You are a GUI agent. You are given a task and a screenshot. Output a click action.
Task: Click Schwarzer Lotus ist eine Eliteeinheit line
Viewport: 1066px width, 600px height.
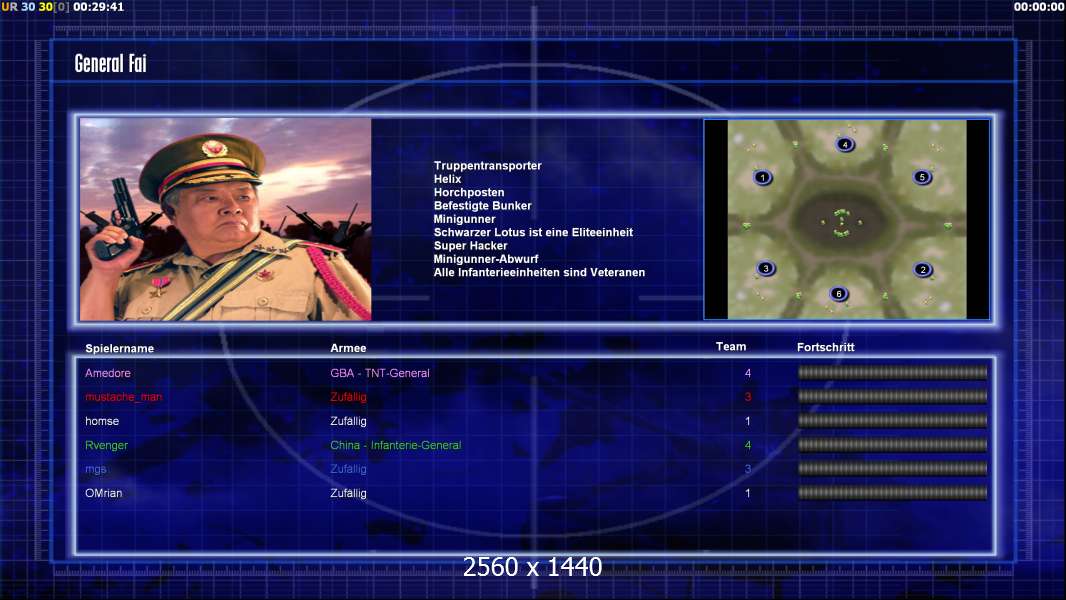533,232
